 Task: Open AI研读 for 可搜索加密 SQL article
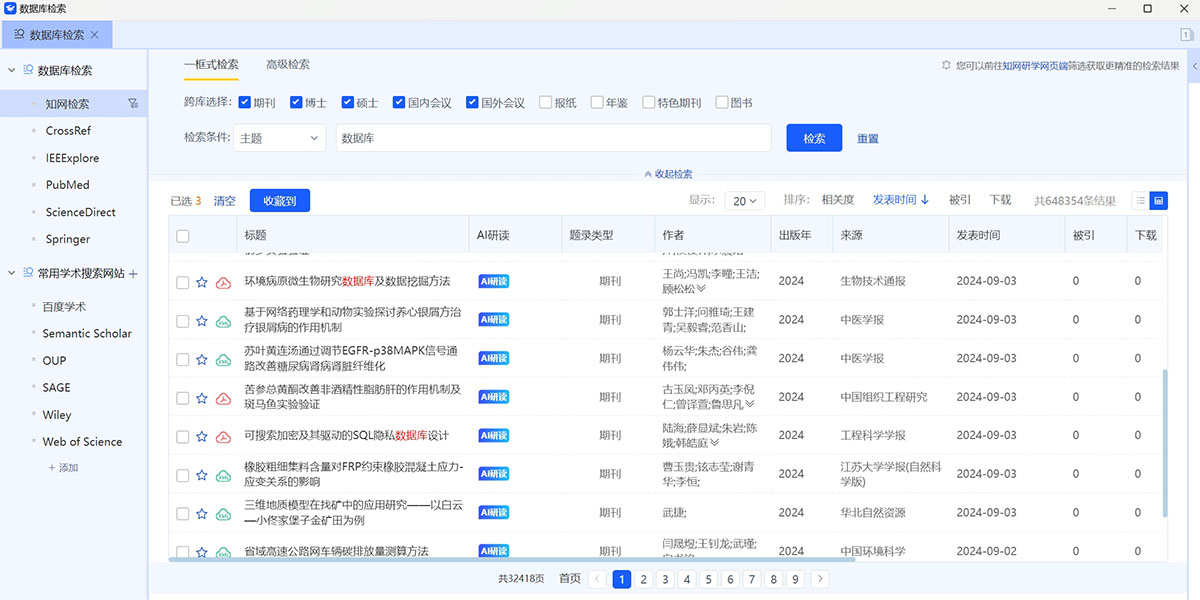point(493,436)
